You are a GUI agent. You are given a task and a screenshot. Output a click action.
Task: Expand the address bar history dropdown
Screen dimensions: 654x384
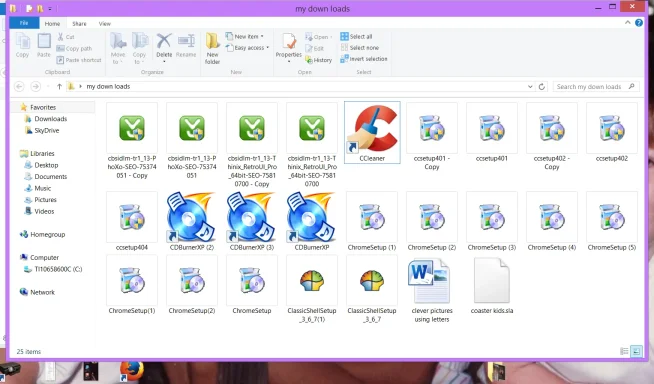tap(530, 87)
